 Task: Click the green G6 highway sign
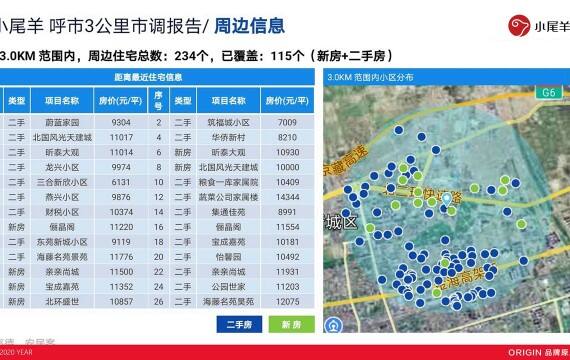point(549,92)
